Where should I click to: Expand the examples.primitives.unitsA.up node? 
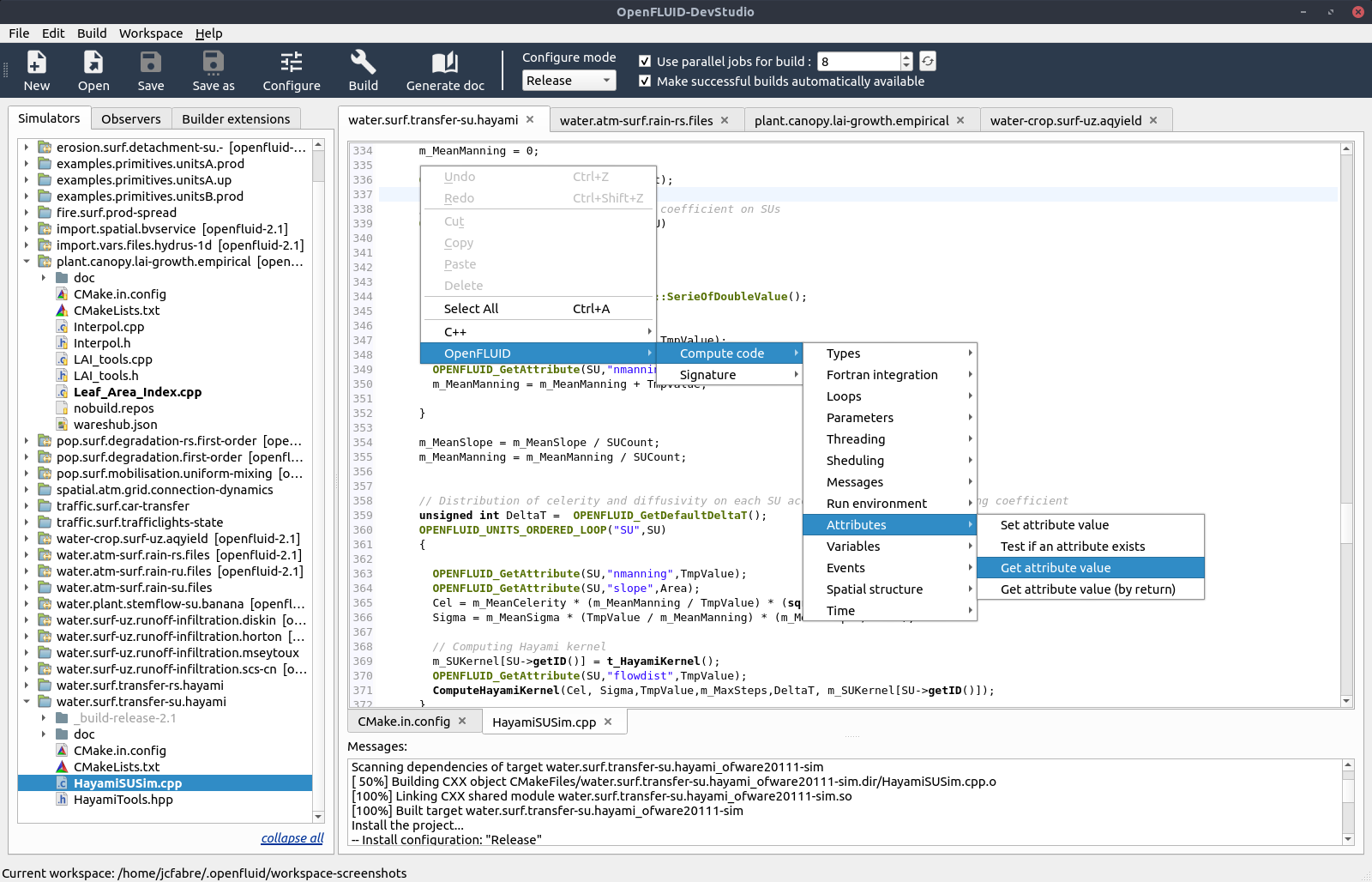(27, 180)
